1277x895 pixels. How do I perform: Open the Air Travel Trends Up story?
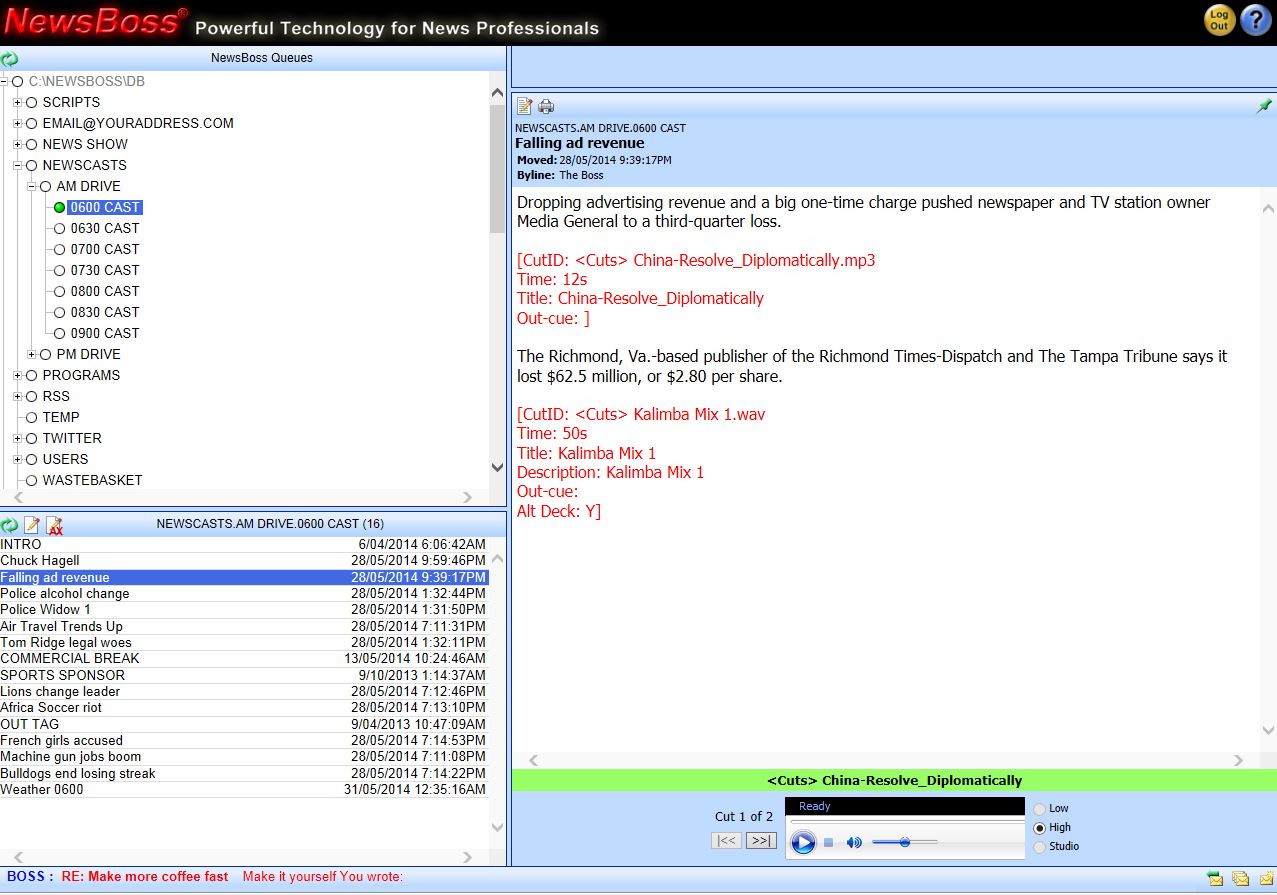point(244,626)
